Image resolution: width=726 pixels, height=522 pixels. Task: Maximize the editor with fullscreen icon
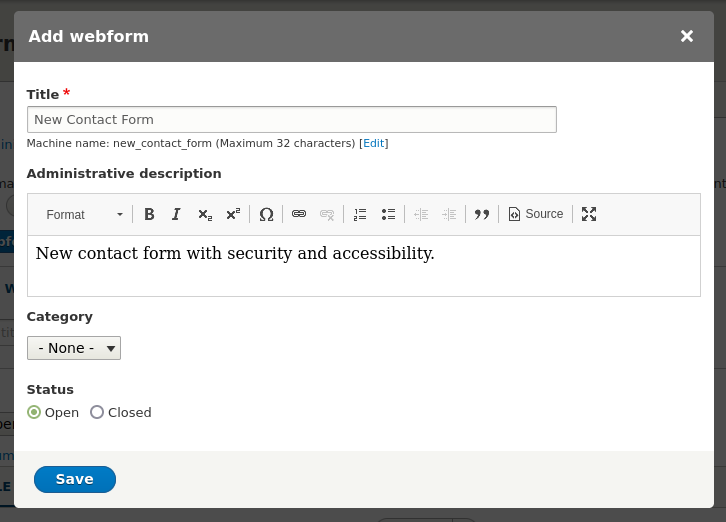coord(589,214)
